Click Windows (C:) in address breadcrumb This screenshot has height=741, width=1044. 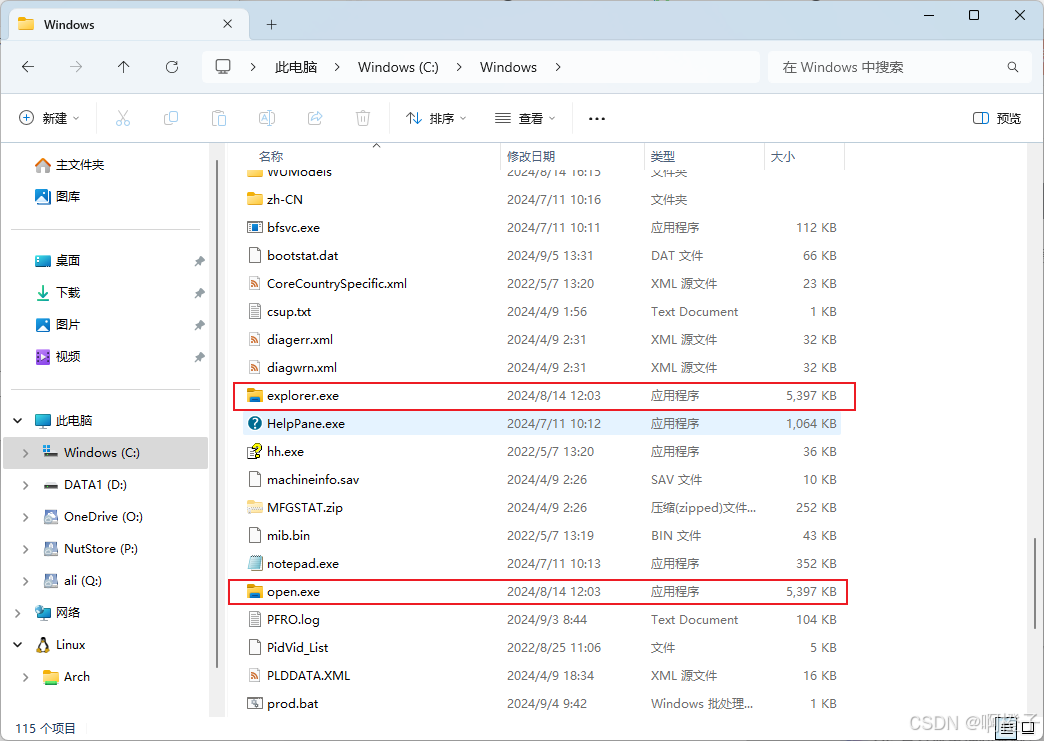tap(398, 67)
